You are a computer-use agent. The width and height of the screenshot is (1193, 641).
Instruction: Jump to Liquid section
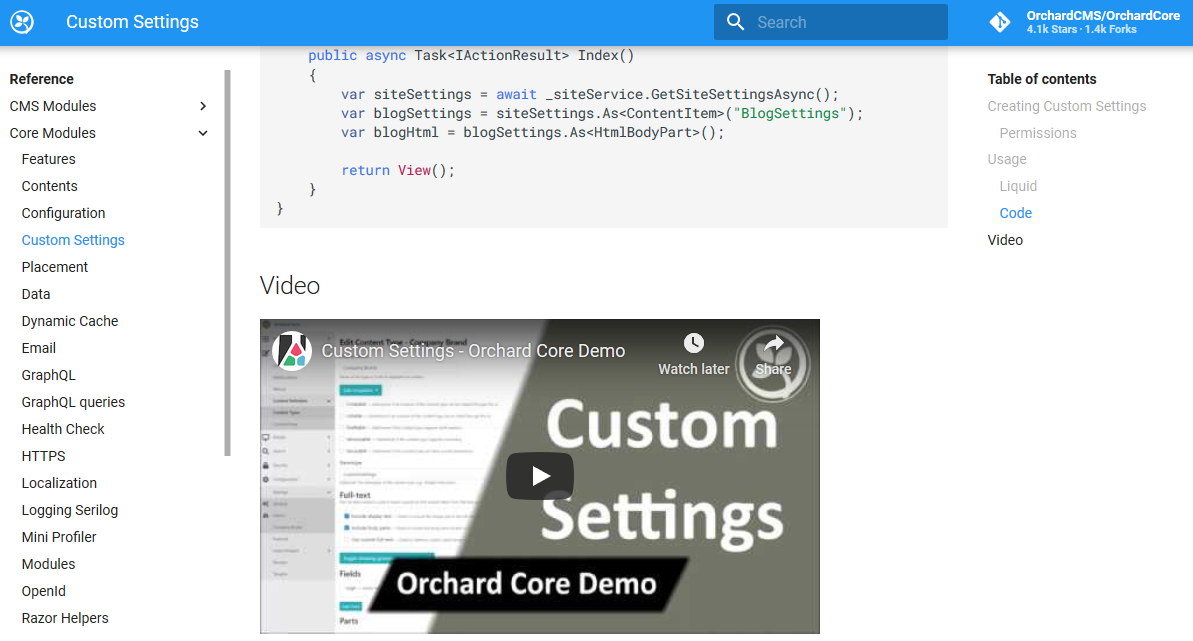click(1018, 187)
